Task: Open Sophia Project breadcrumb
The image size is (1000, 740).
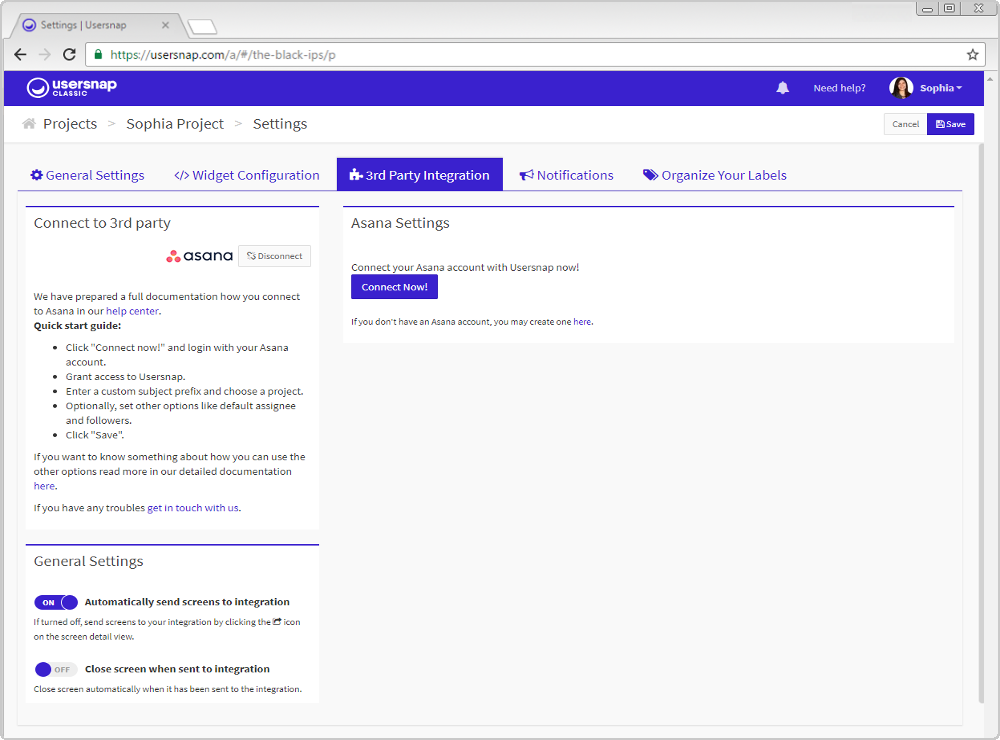Action: [x=175, y=124]
